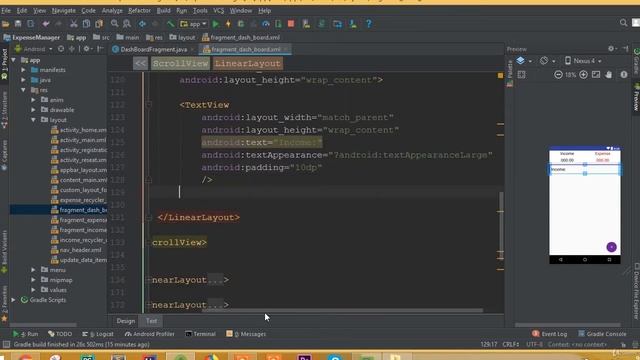Click the blue Help question mark icon
The image size is (640, 360).
[369, 24]
